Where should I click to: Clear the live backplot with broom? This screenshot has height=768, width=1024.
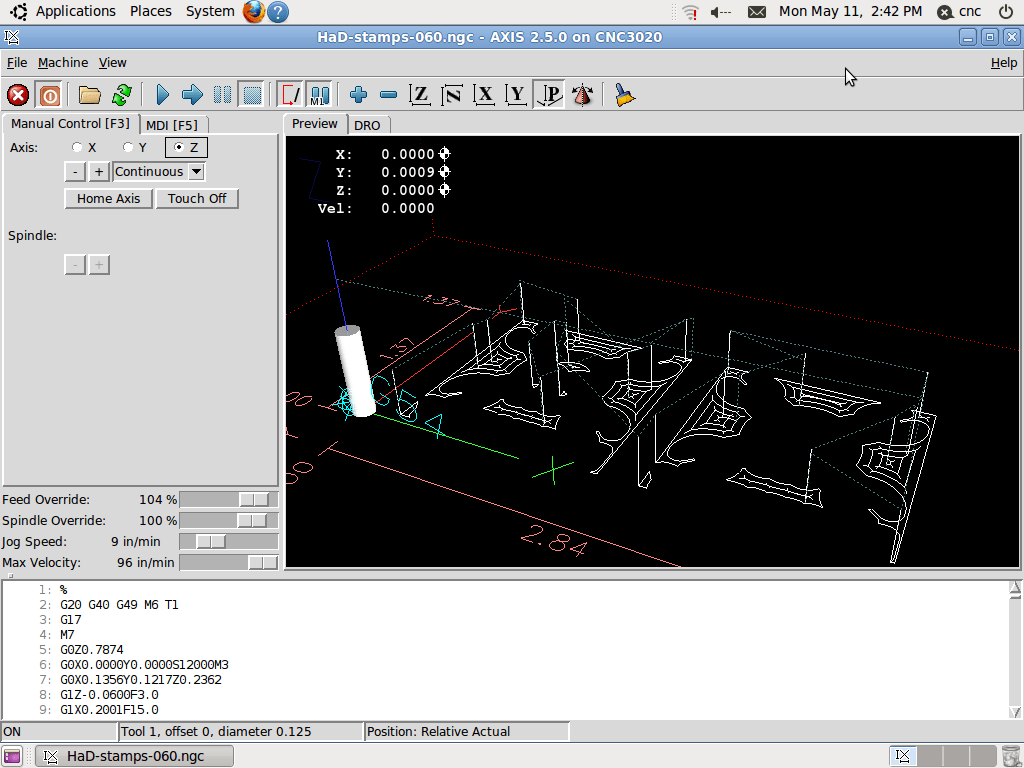click(625, 95)
